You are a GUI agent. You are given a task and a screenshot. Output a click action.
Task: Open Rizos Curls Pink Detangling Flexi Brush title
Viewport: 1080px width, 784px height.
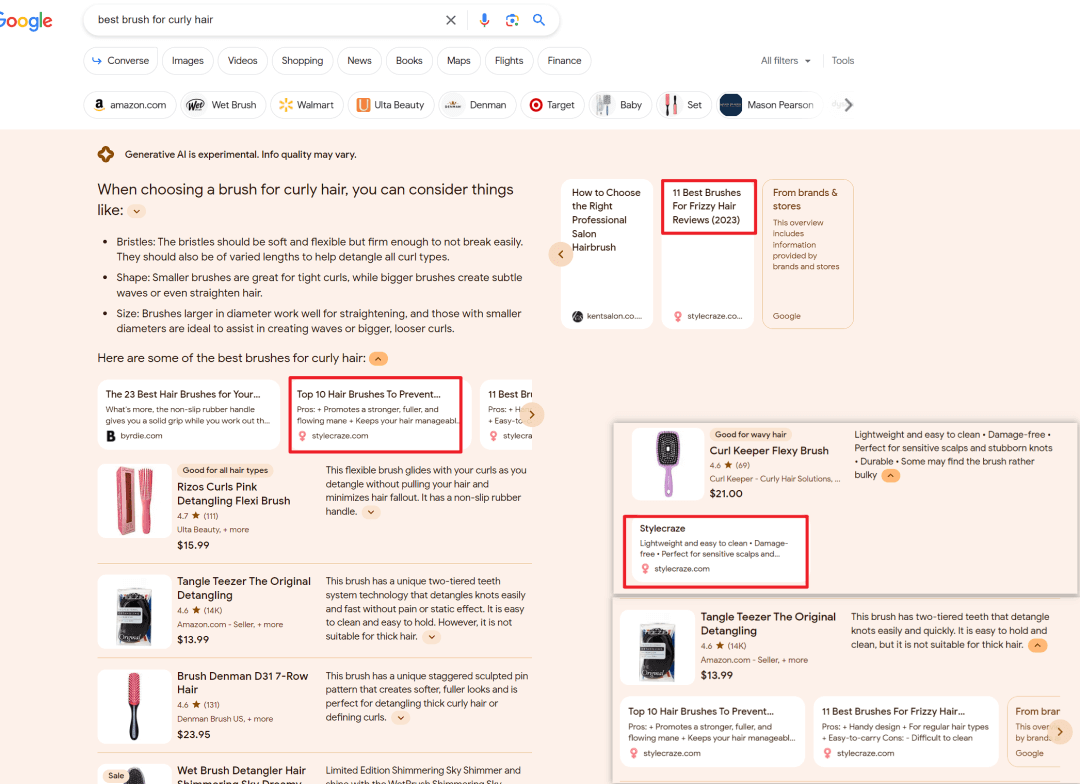tap(233, 494)
